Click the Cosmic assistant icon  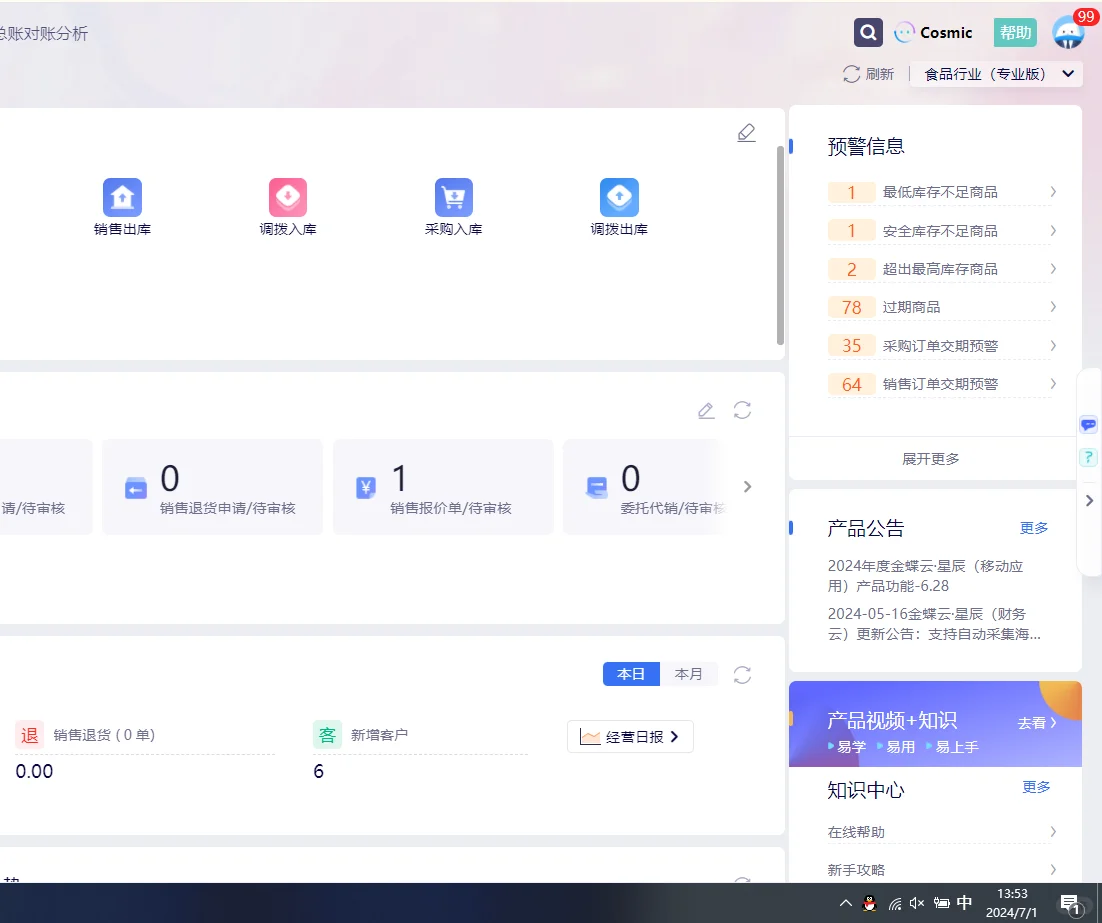[903, 32]
